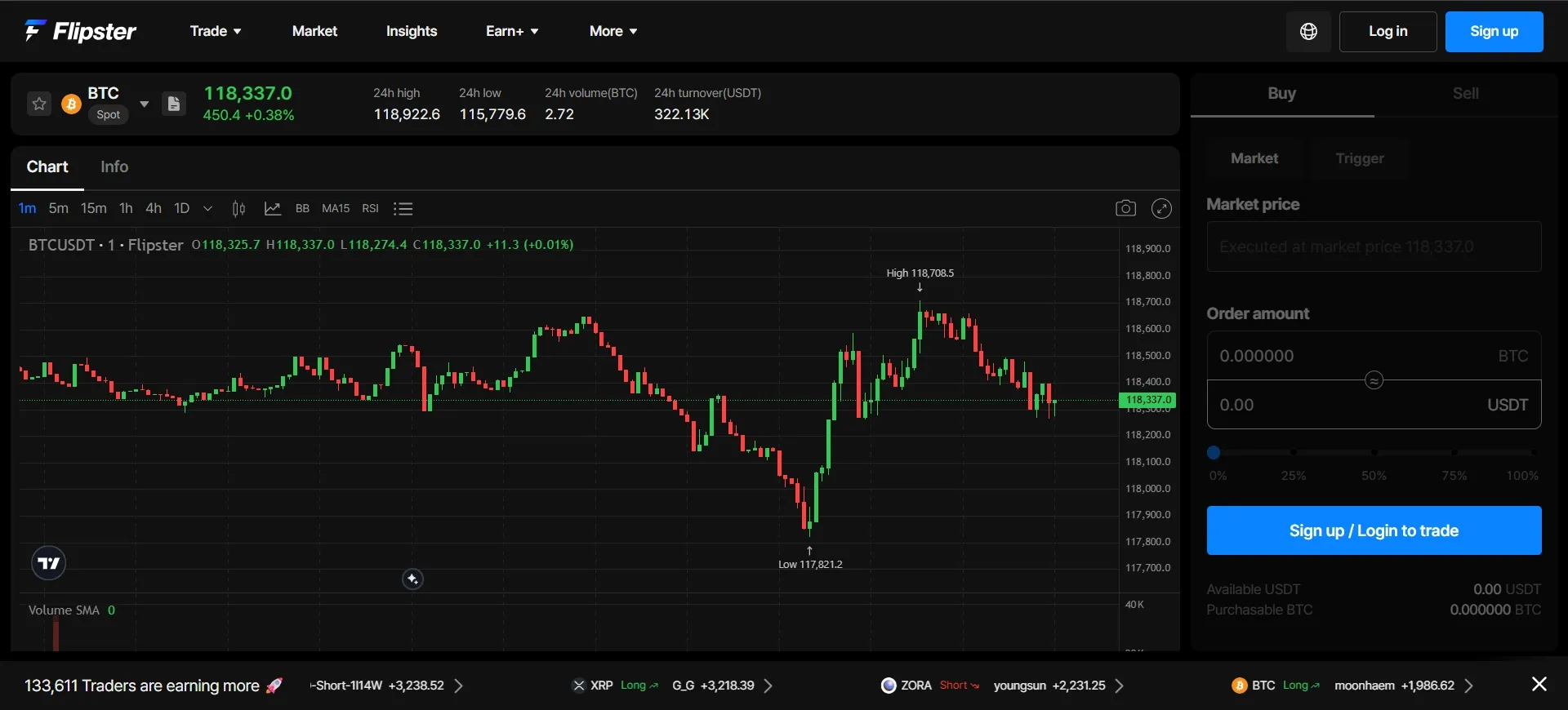Click the rocket icon in the banner

[274, 686]
